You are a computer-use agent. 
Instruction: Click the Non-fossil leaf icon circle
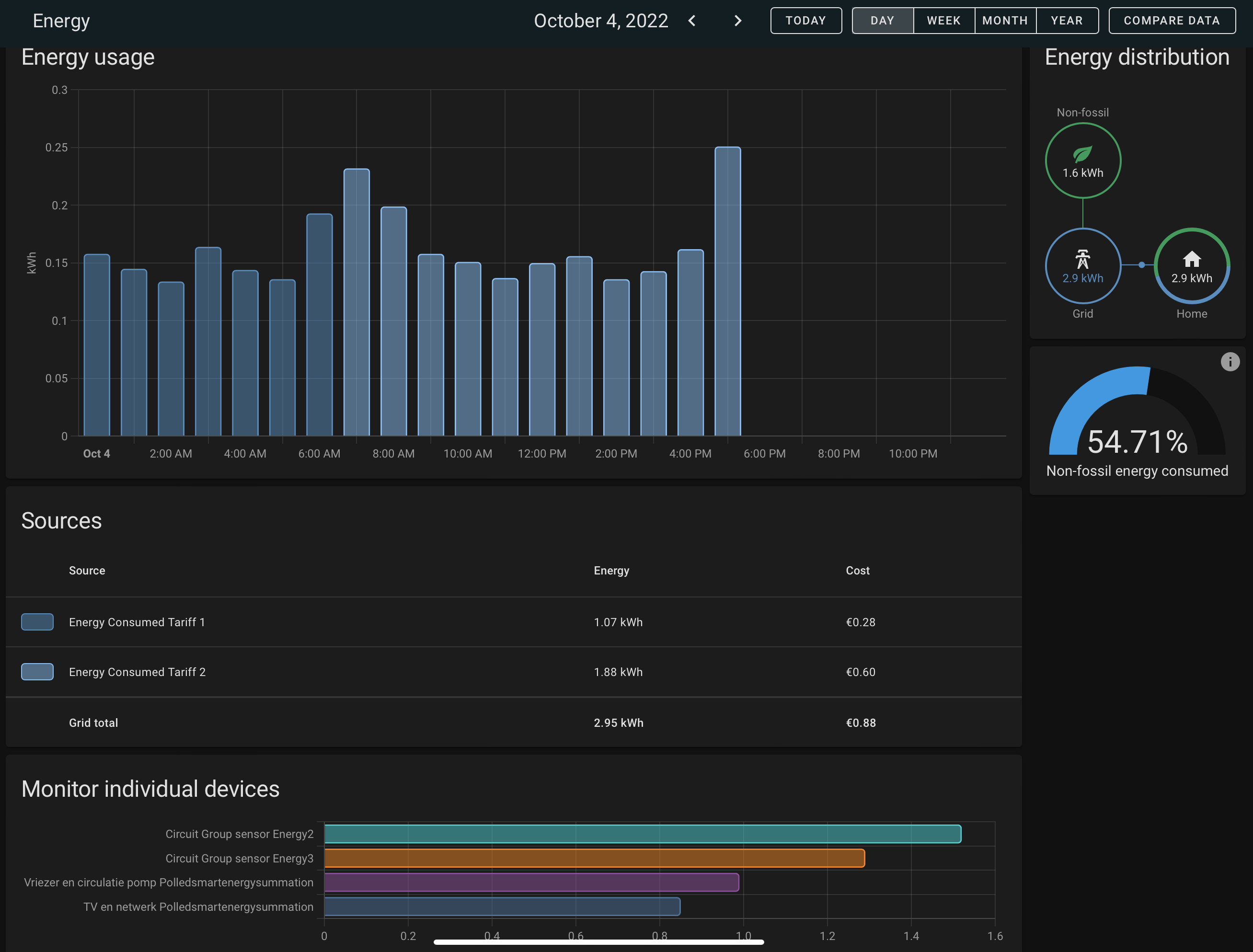(1082, 161)
